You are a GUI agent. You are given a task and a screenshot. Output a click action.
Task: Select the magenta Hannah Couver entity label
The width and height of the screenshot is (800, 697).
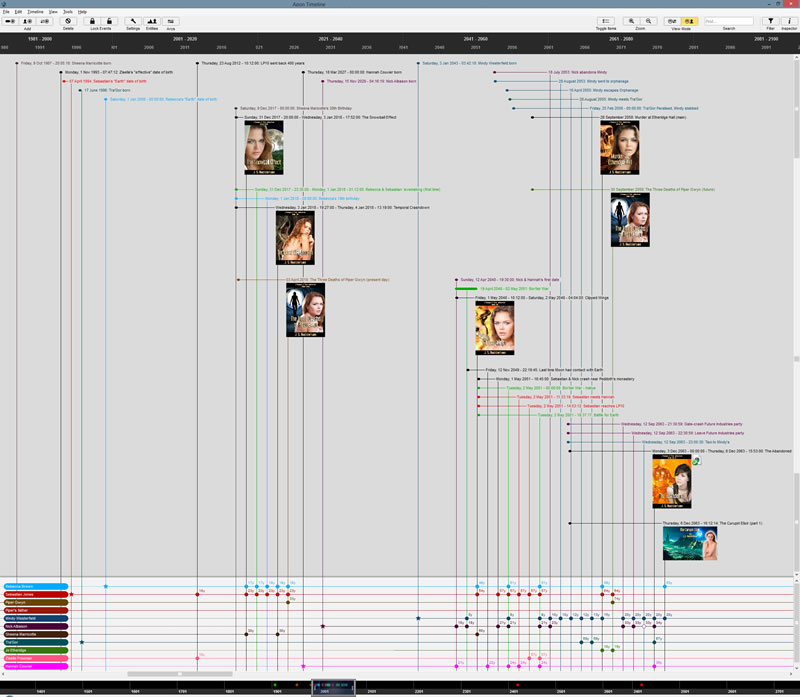(x=36, y=666)
